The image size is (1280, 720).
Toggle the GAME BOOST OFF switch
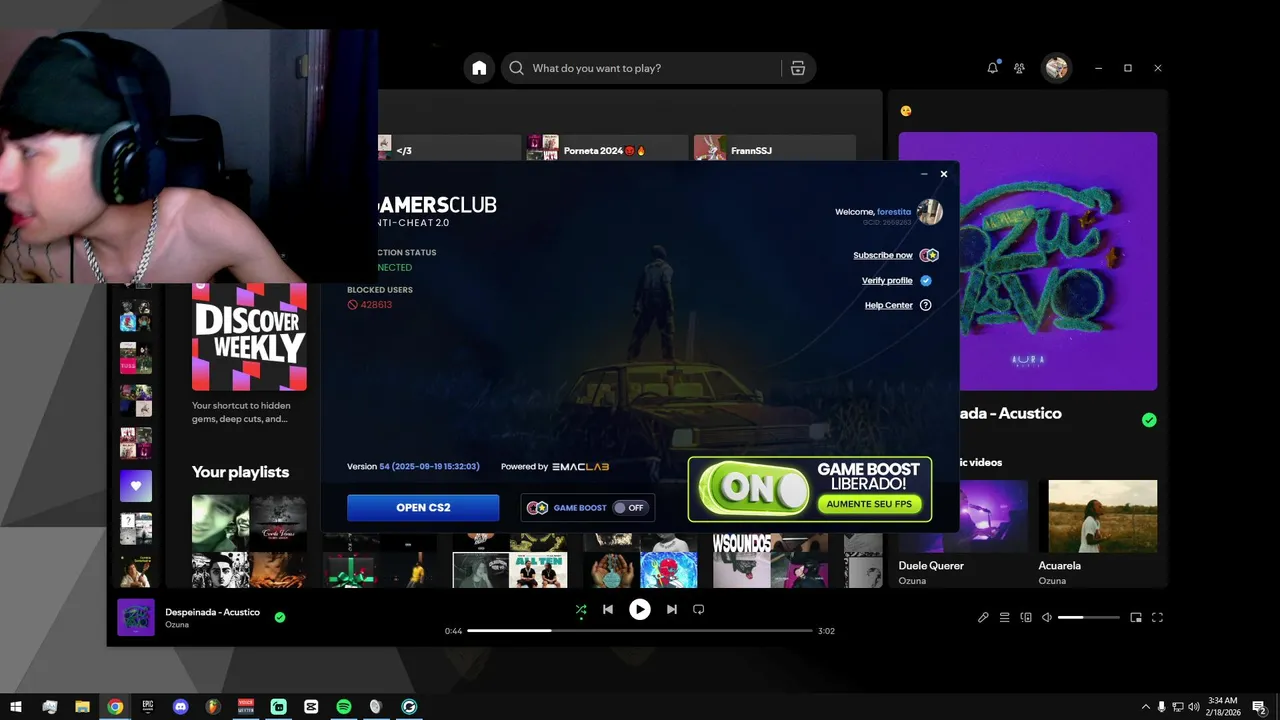[631, 508]
